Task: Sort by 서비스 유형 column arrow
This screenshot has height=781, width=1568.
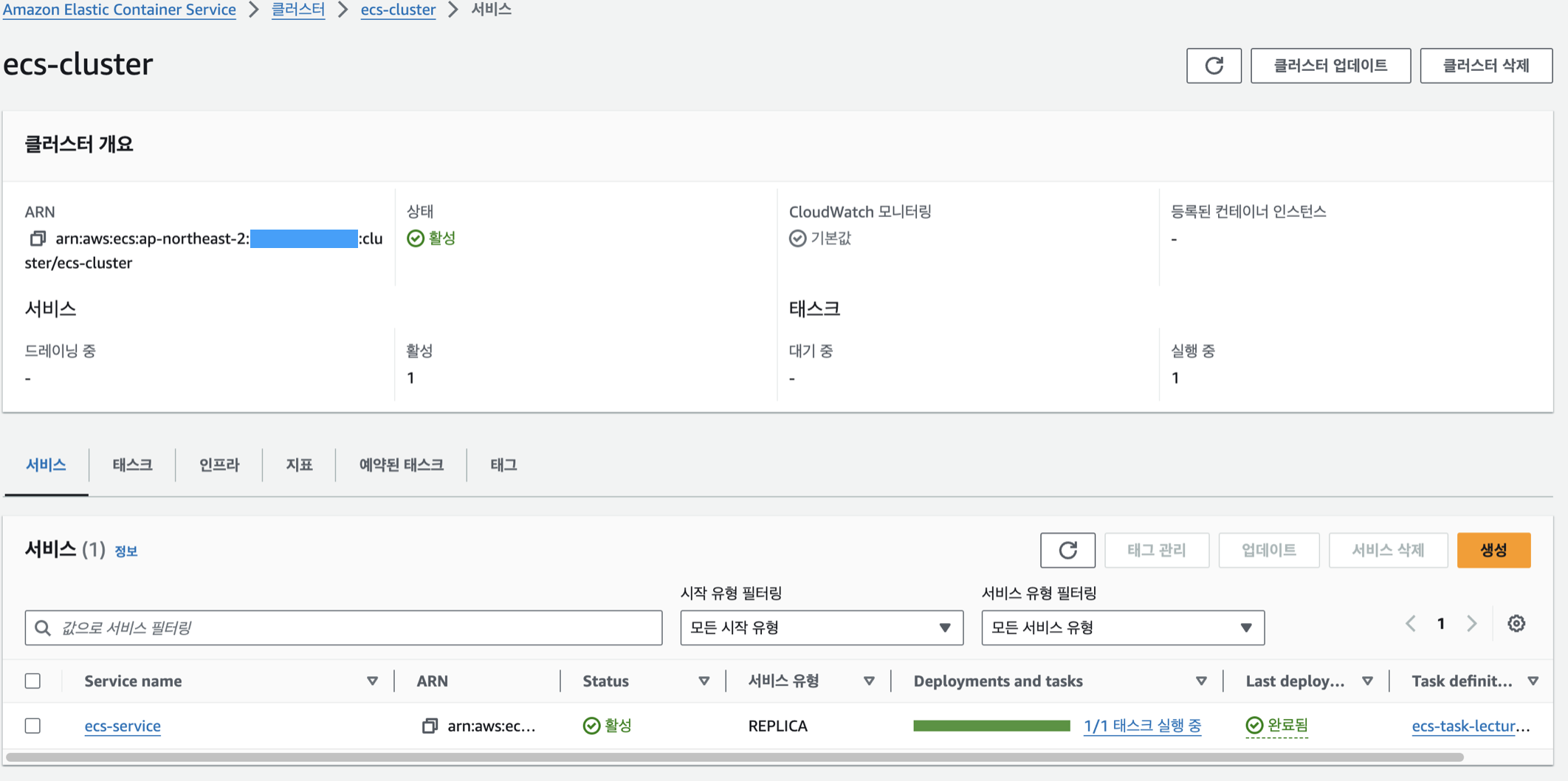Action: pos(869,681)
